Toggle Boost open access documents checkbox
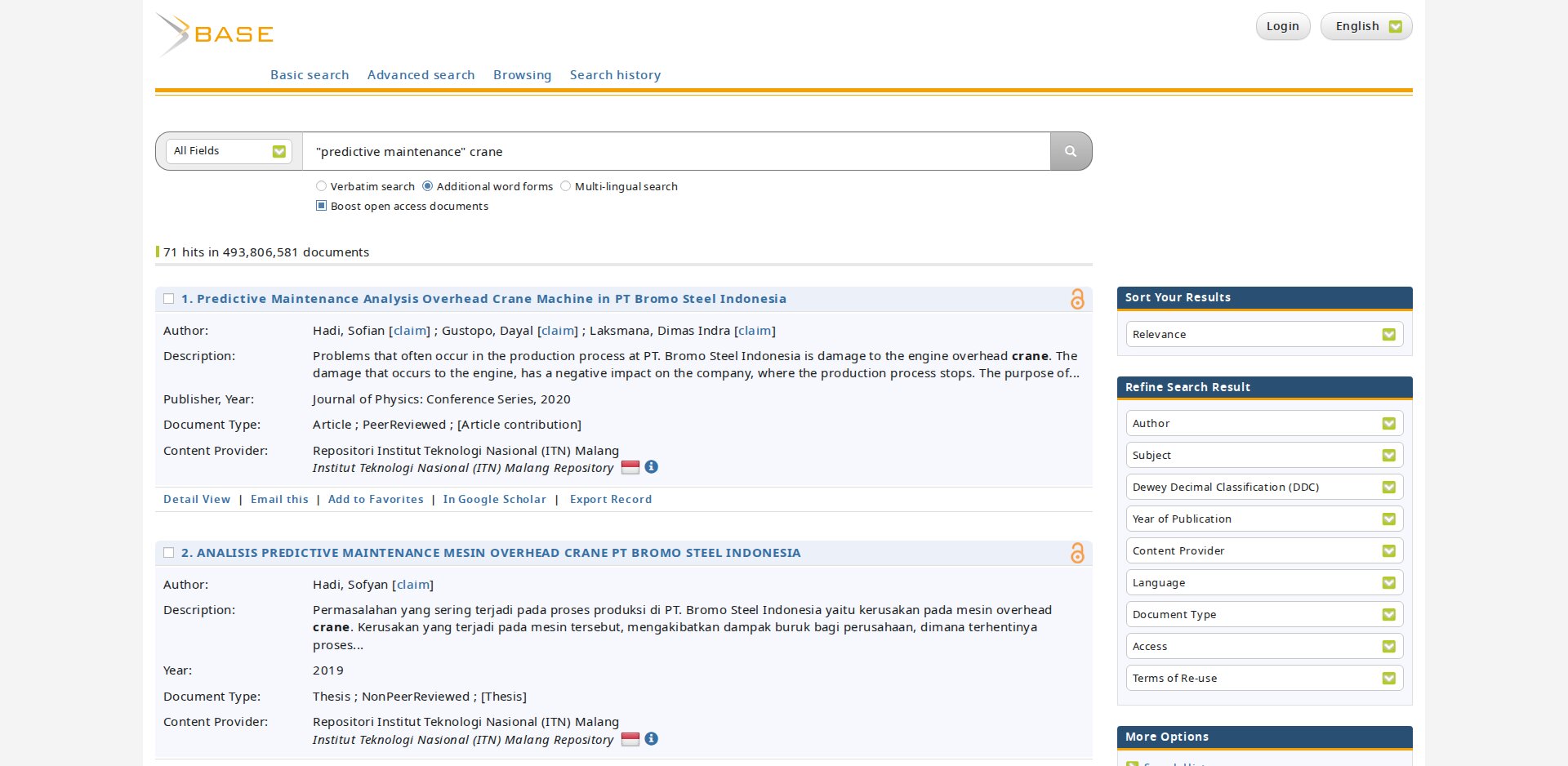 (321, 206)
